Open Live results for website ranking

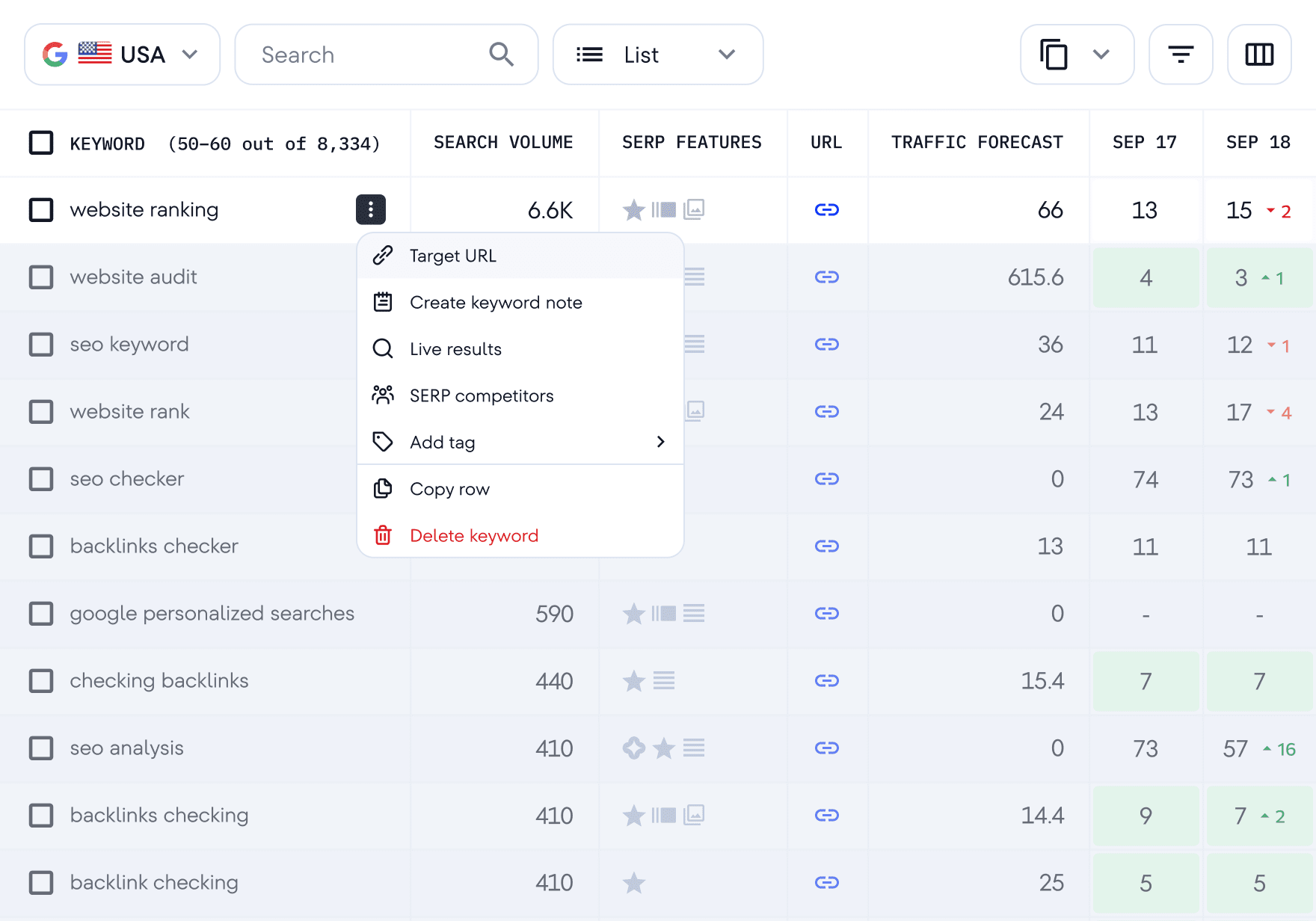[x=455, y=348]
